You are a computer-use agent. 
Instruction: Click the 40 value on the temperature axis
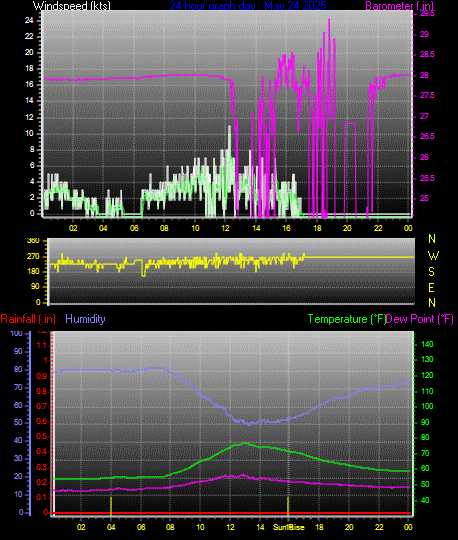coord(425,500)
